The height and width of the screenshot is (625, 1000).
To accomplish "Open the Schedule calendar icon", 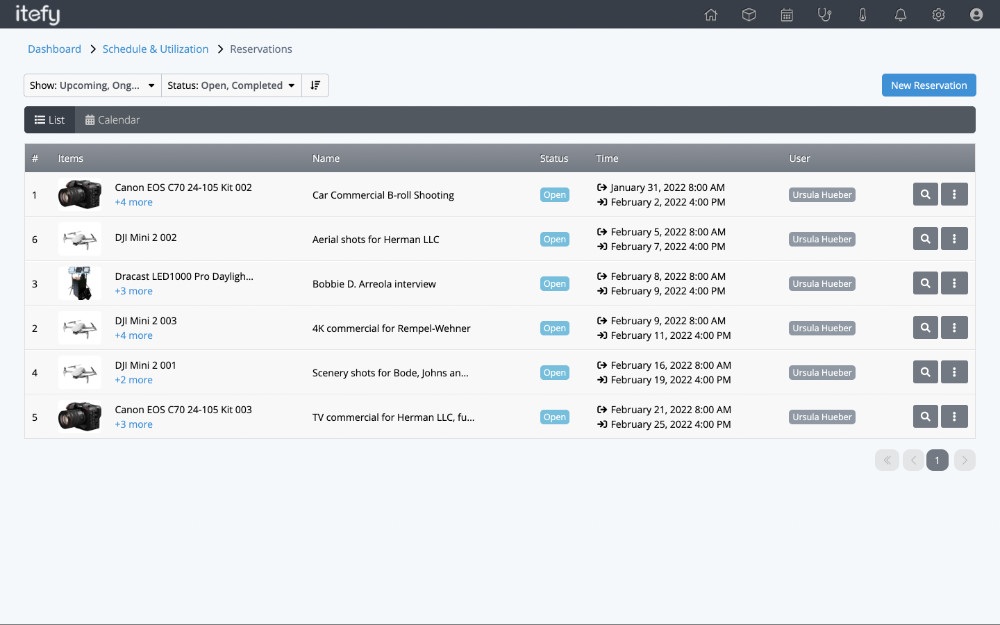I will tap(787, 15).
